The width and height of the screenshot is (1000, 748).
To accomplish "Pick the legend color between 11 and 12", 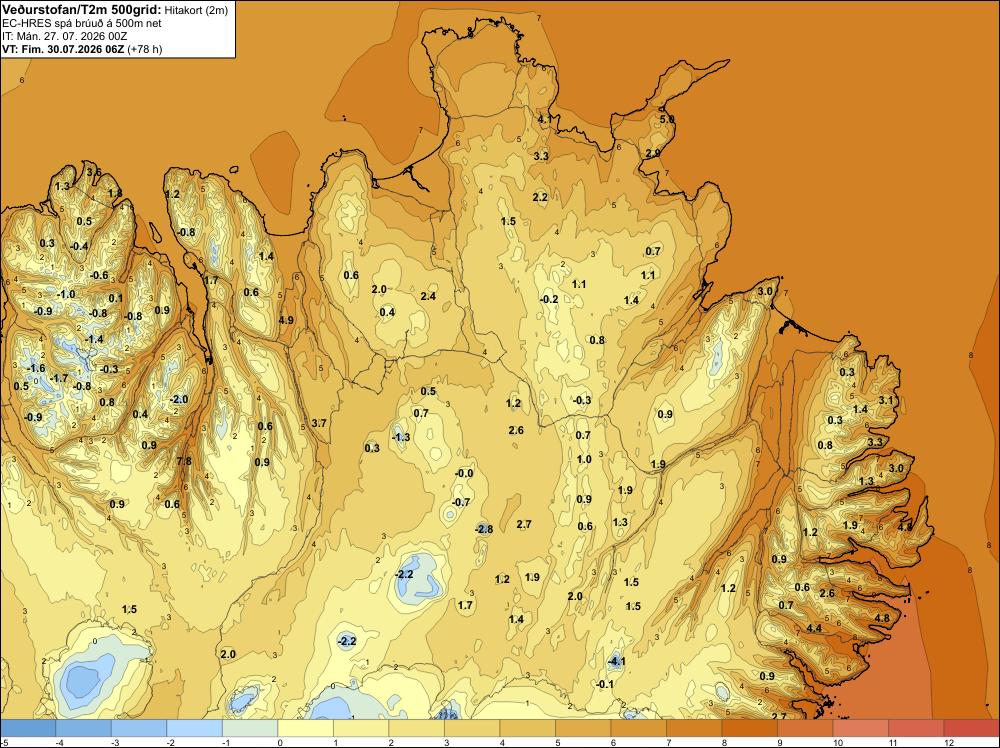I will [x=916, y=728].
